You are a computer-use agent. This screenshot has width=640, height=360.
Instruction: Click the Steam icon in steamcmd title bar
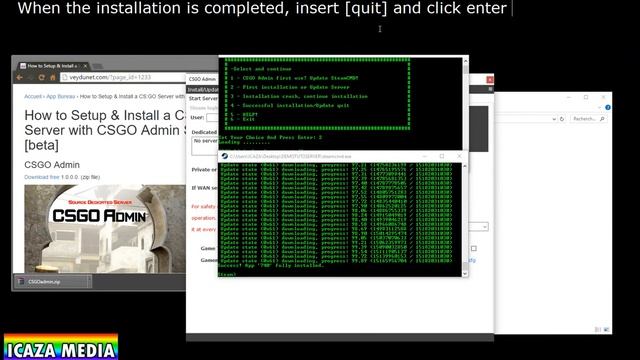click(224, 156)
